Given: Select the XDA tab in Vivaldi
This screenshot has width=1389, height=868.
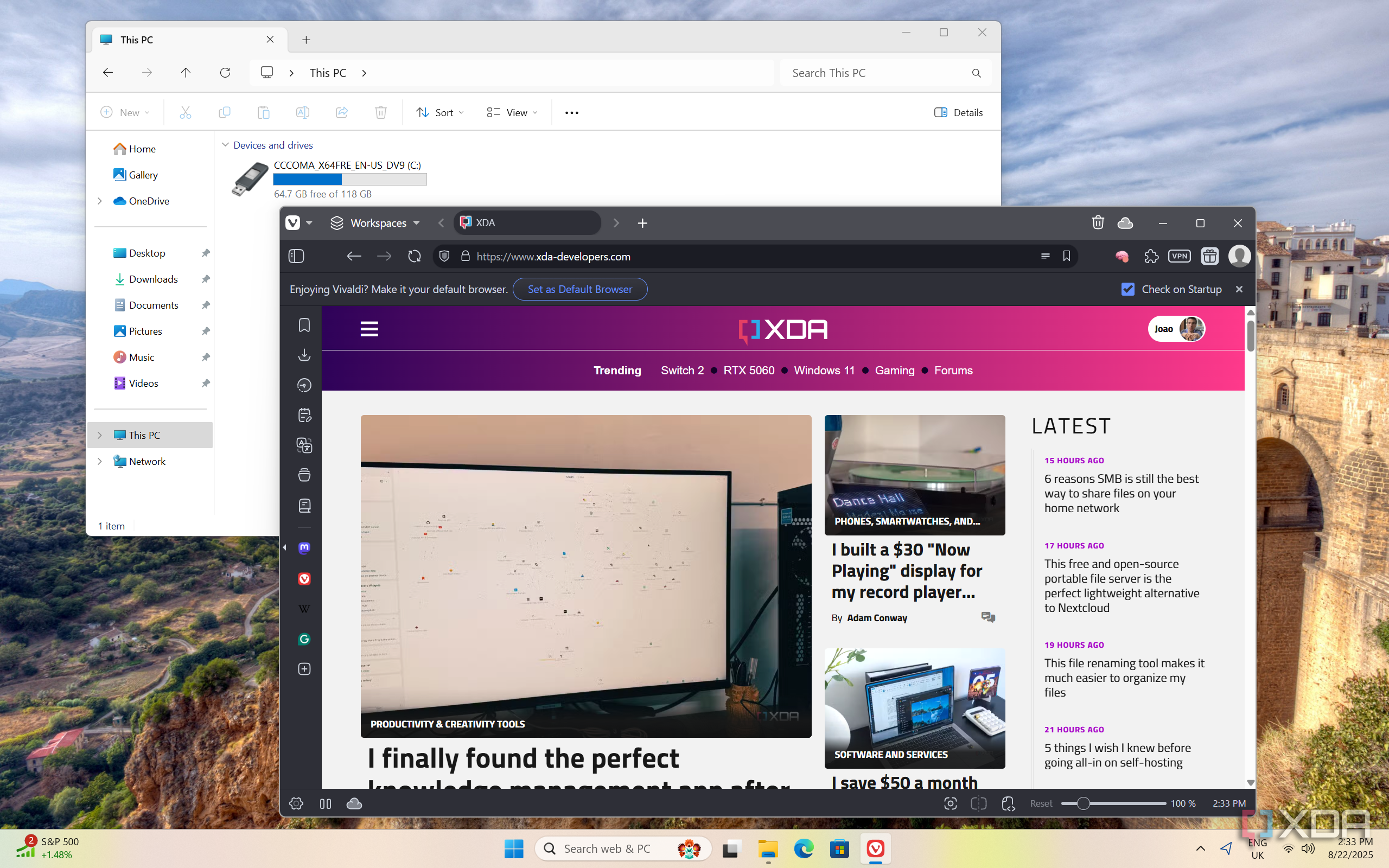Looking at the screenshot, I should coord(527,223).
